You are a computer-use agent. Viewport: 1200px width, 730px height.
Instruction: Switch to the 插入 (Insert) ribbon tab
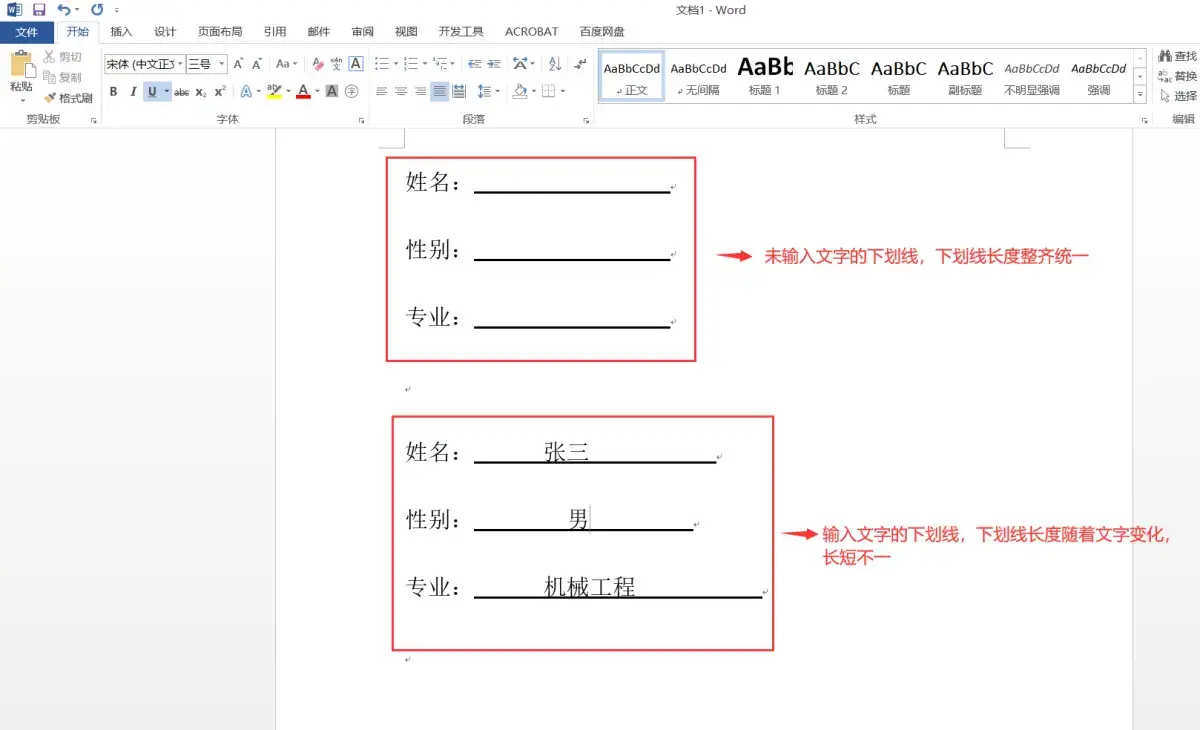tap(121, 32)
